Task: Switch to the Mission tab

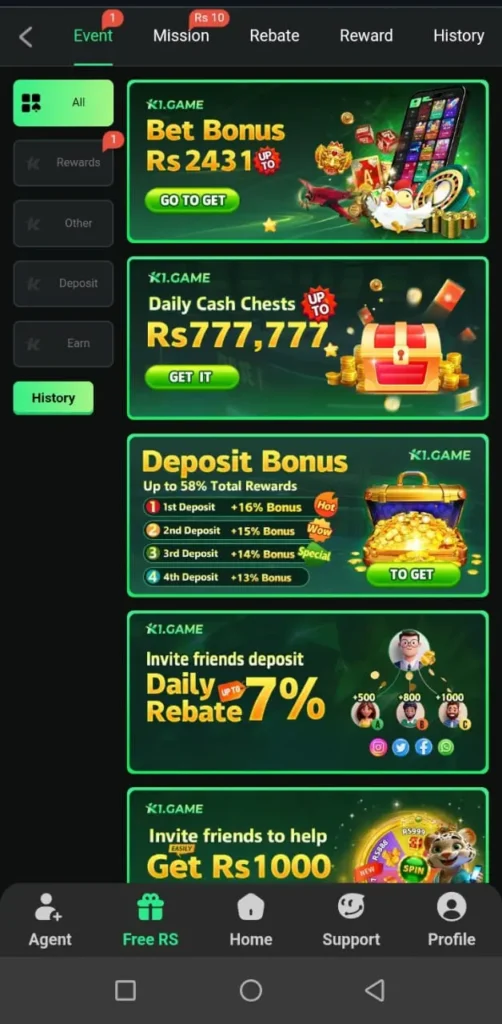Action: [x=181, y=36]
